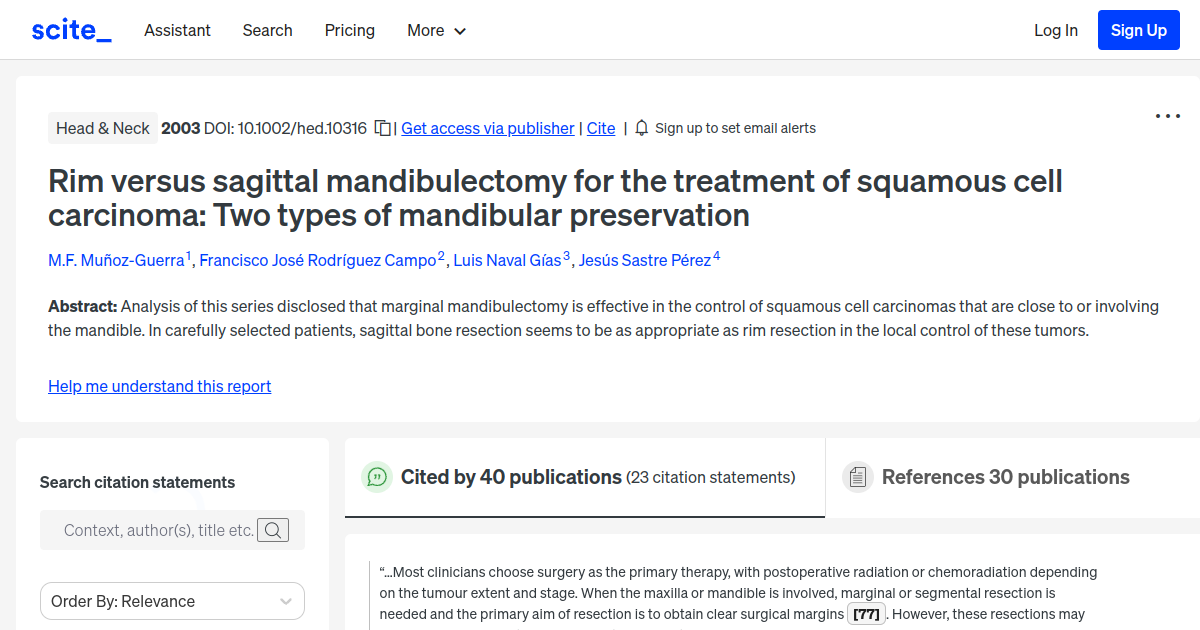
Task: Open the three-dot options menu
Action: pyautogui.click(x=1167, y=116)
